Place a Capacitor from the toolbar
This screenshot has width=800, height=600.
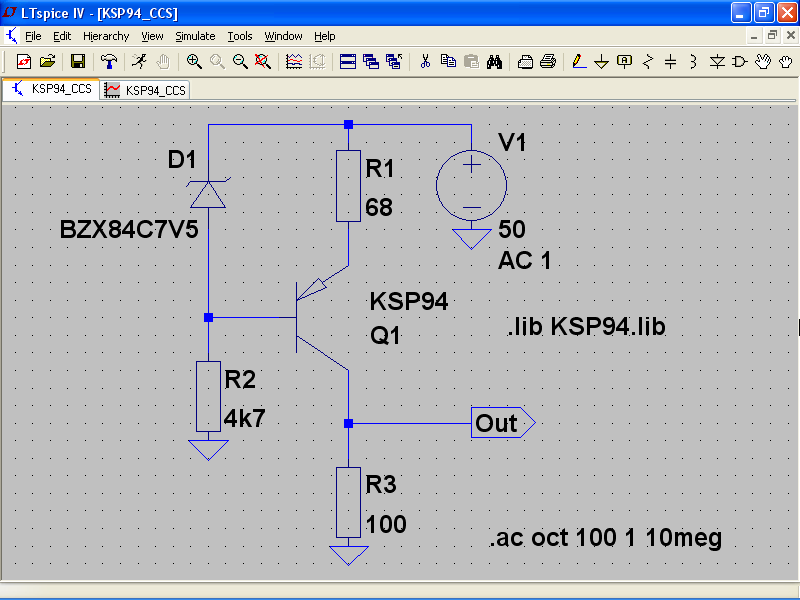point(670,62)
